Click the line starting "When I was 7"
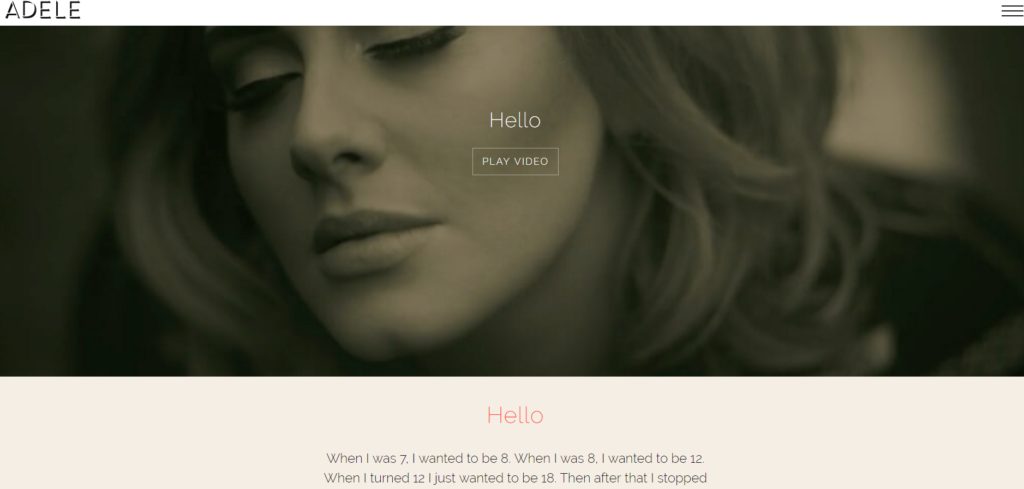The height and width of the screenshot is (489, 1024). click(515, 458)
